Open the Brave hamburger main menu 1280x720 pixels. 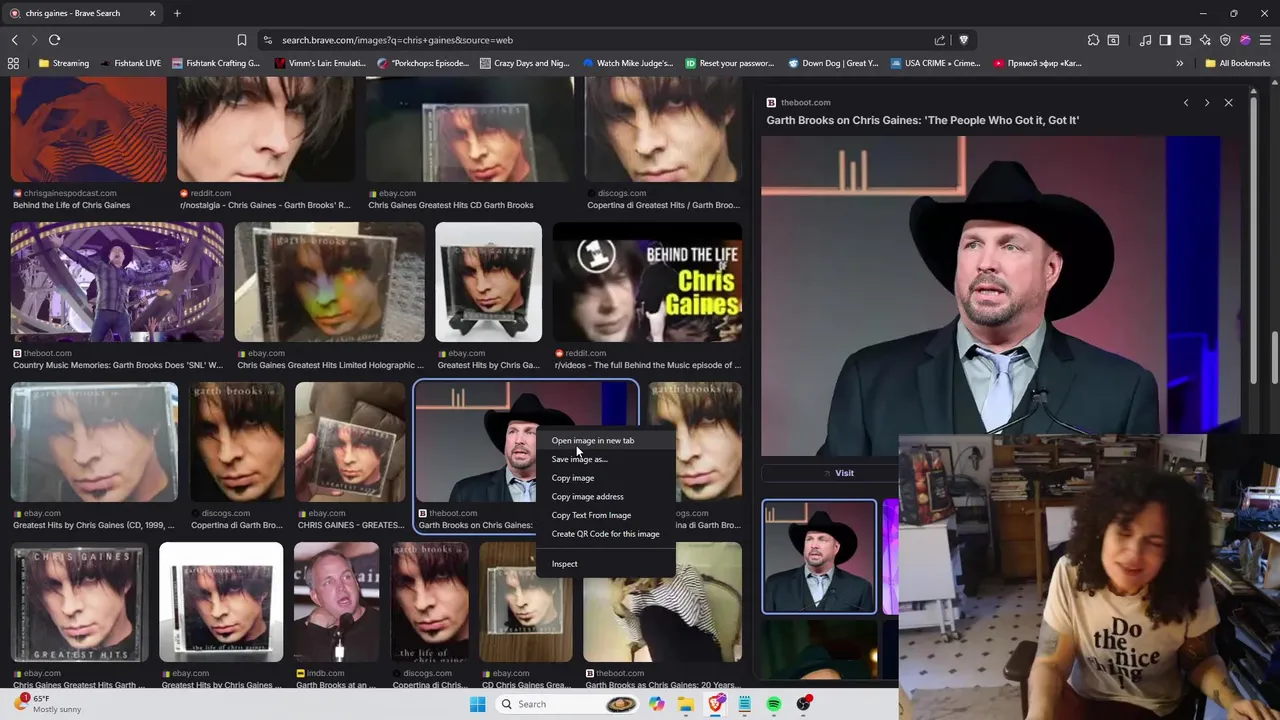click(x=1265, y=40)
